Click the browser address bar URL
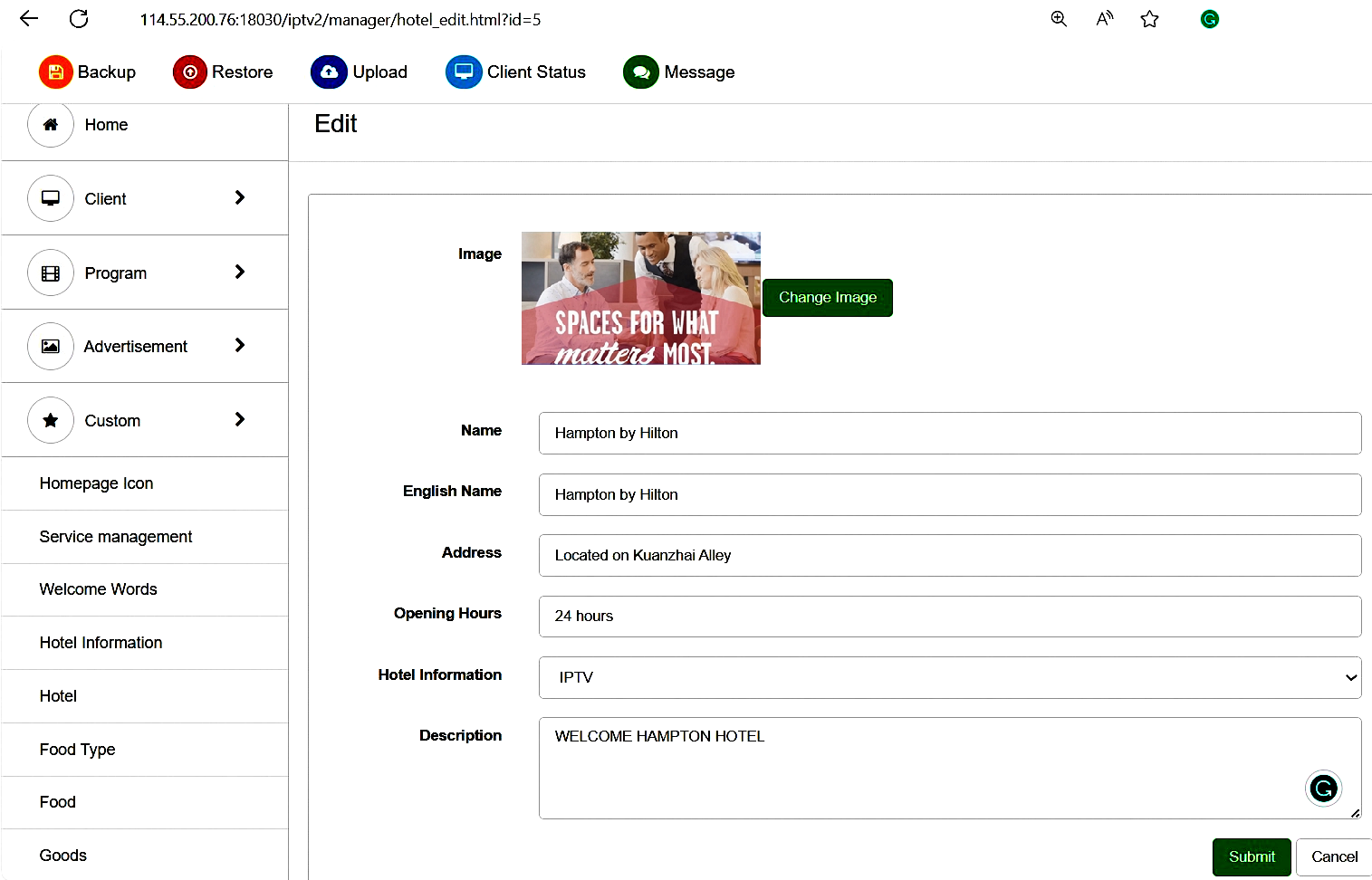 click(341, 19)
